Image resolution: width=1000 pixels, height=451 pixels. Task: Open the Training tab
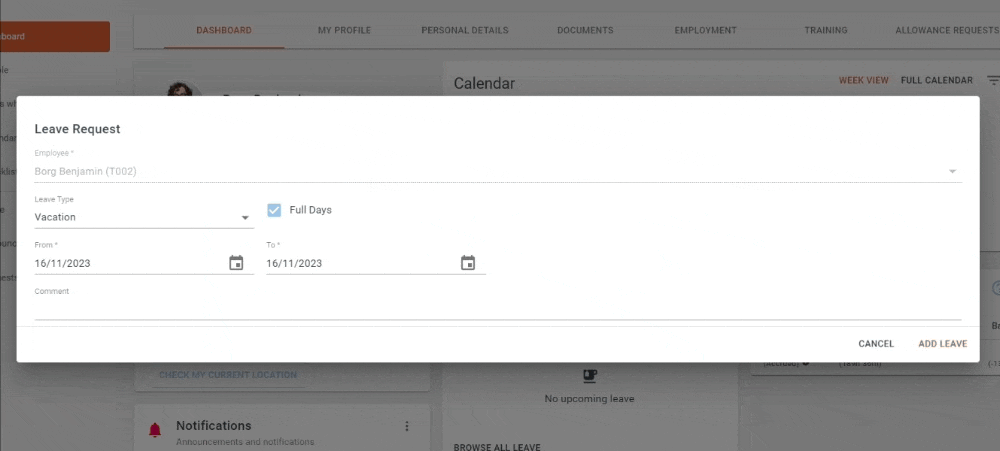[826, 30]
